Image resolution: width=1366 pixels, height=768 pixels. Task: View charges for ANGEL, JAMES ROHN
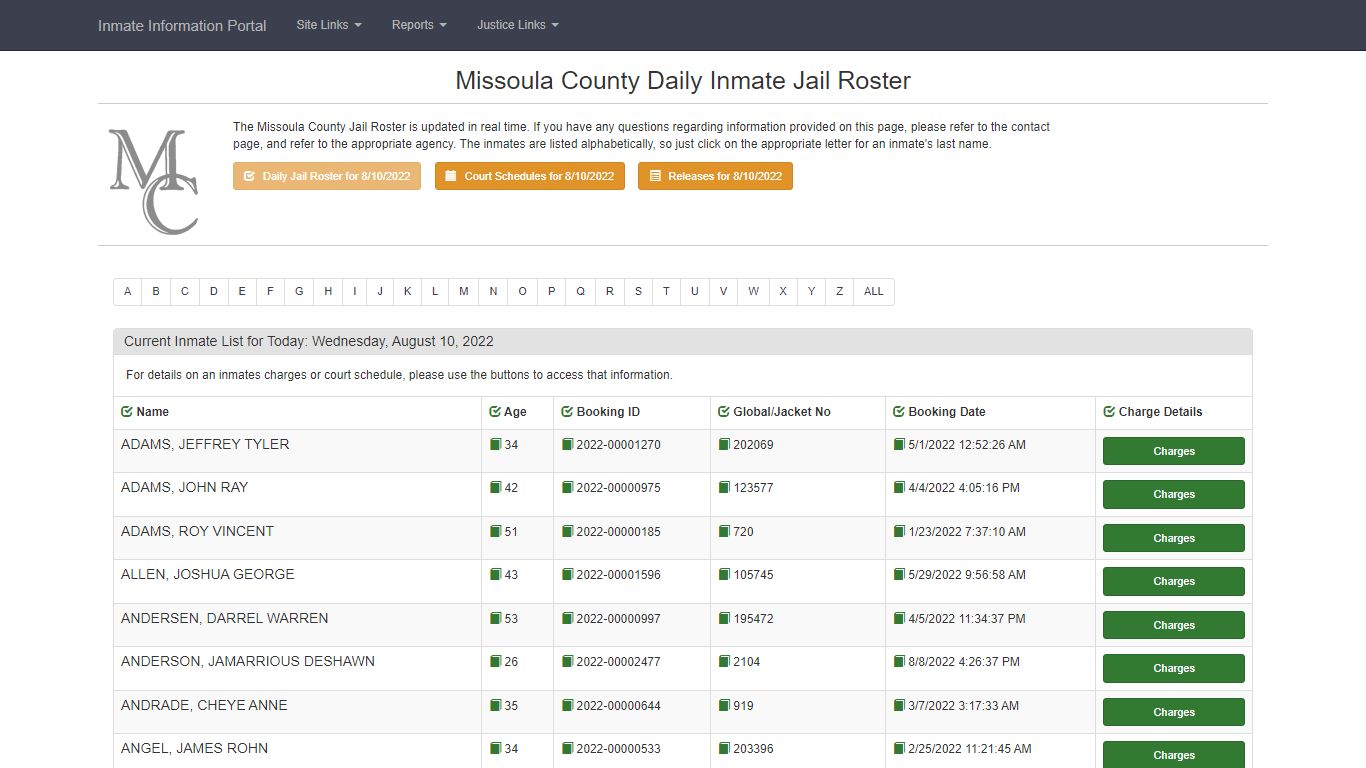coord(1174,755)
